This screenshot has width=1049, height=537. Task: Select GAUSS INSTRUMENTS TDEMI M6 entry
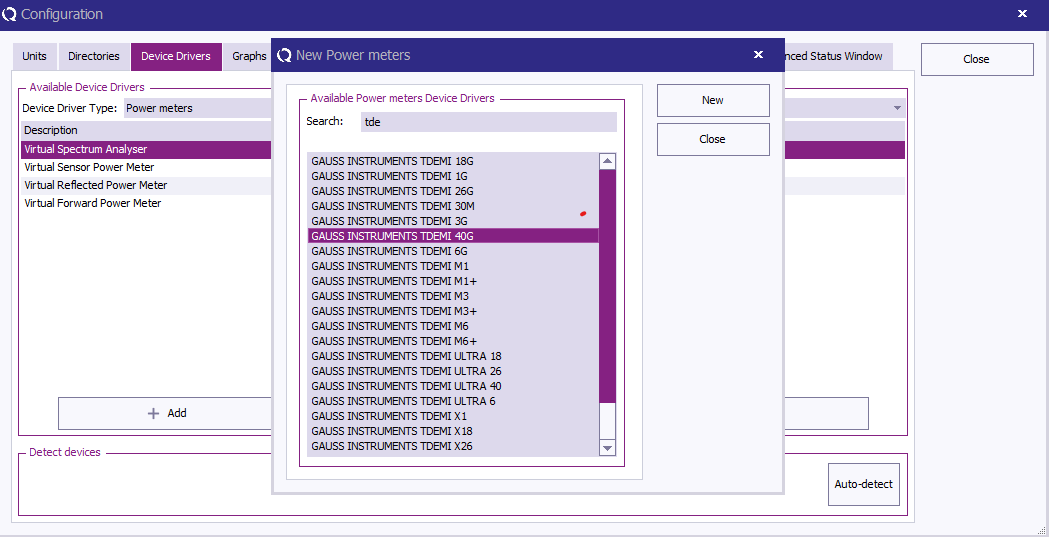point(453,326)
